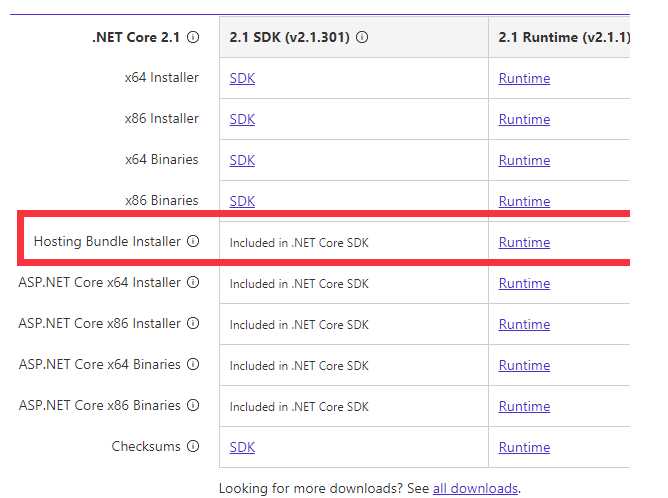Image resolution: width=668 pixels, height=498 pixels.
Task: Open the Checksums Runtime link
Action: tap(524, 447)
